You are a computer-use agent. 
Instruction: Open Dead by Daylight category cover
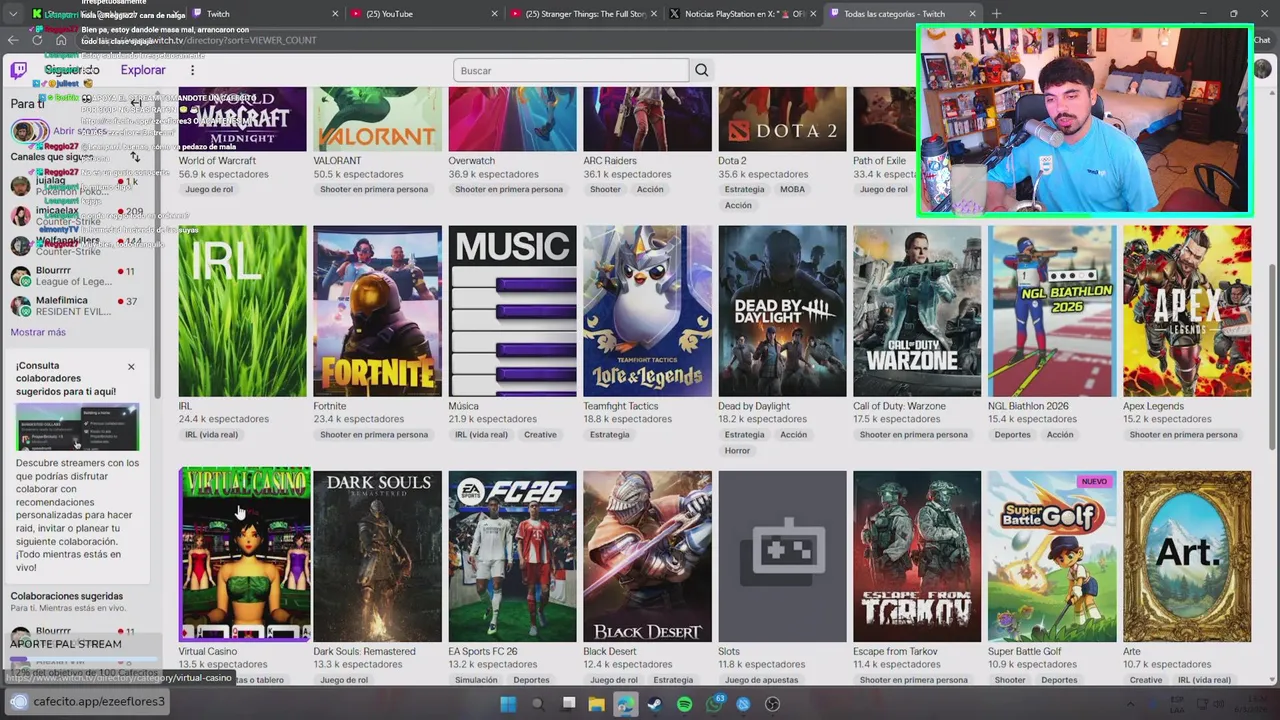coord(782,311)
